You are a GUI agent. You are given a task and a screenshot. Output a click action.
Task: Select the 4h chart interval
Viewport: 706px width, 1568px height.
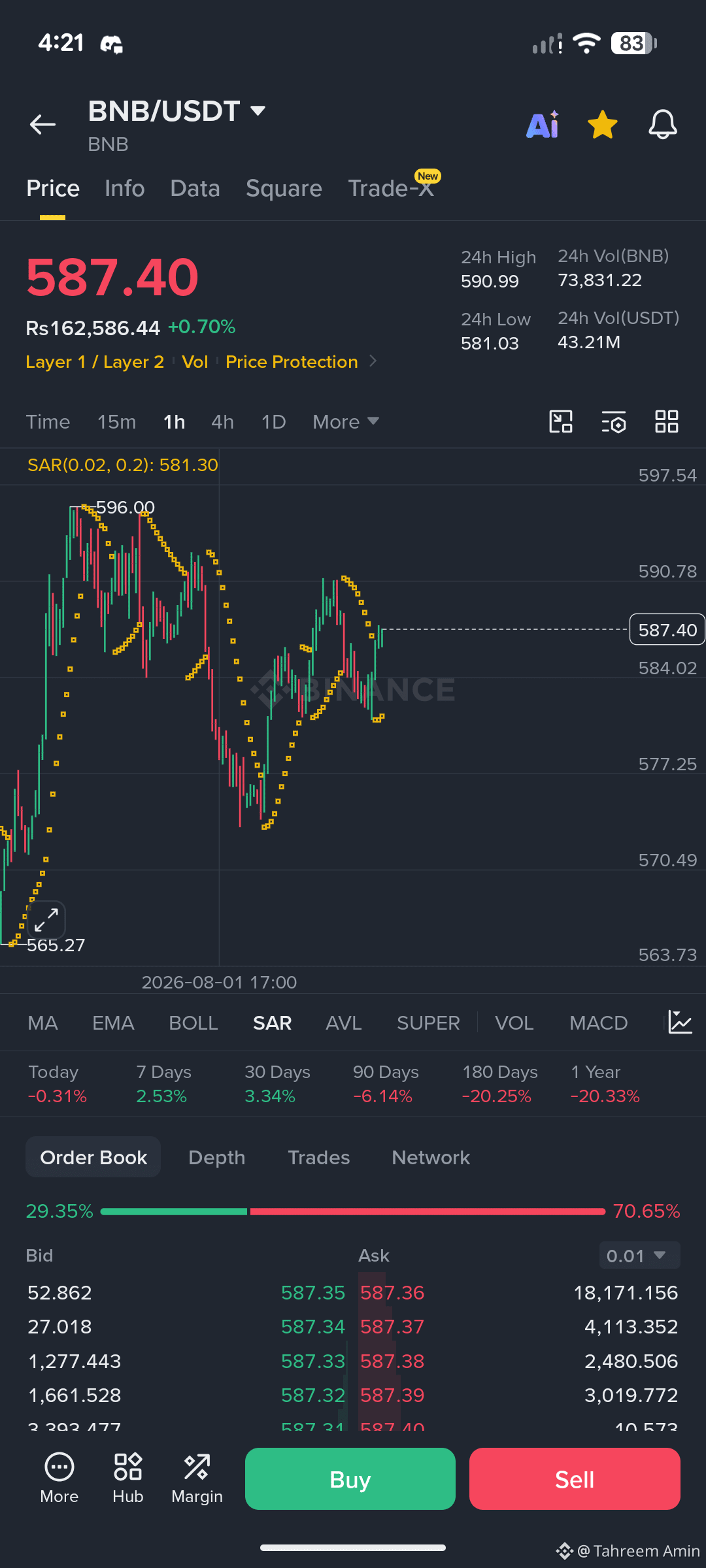click(222, 422)
